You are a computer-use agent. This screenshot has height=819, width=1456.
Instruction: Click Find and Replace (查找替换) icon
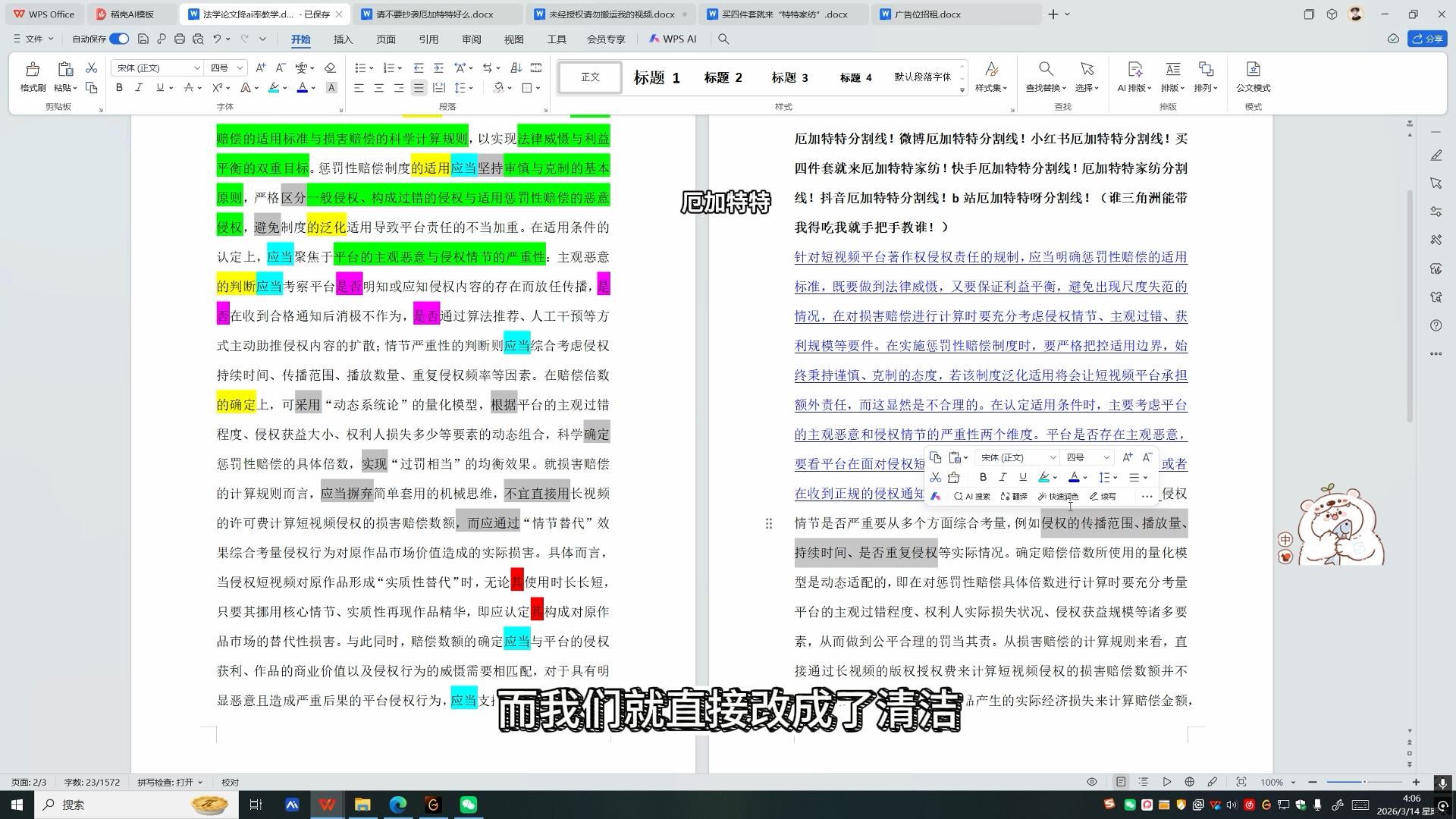[x=1046, y=70]
